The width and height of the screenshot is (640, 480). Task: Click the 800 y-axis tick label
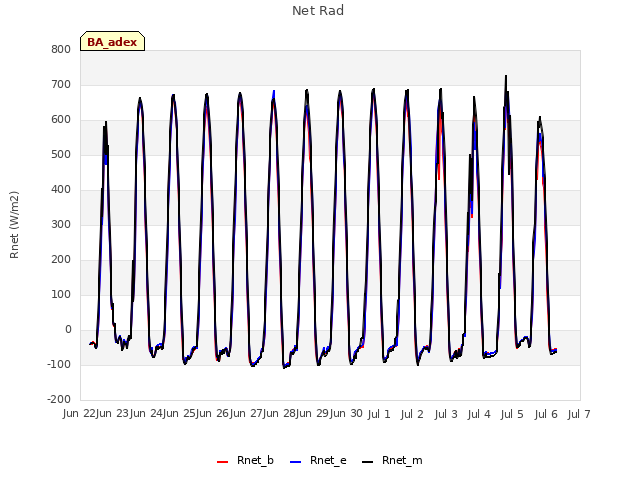[61, 49]
